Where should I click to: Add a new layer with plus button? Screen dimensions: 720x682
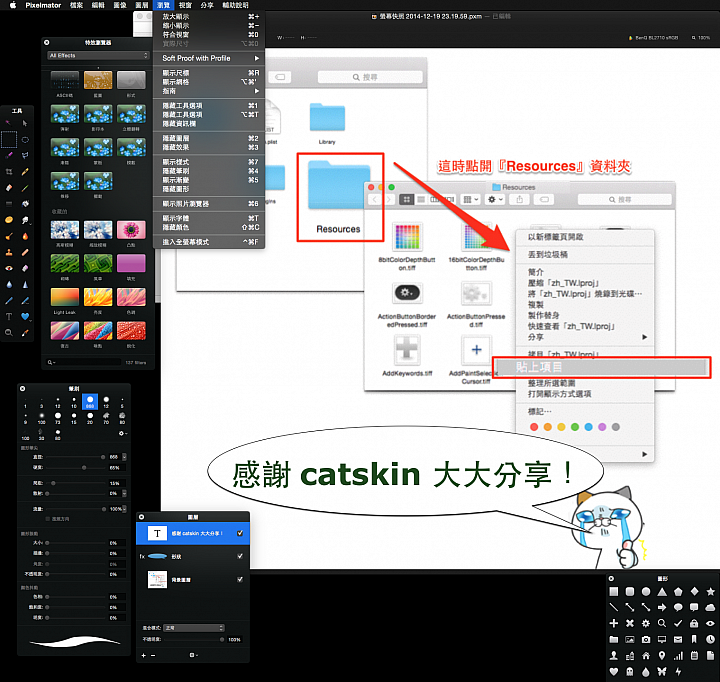pyautogui.click(x=144, y=655)
